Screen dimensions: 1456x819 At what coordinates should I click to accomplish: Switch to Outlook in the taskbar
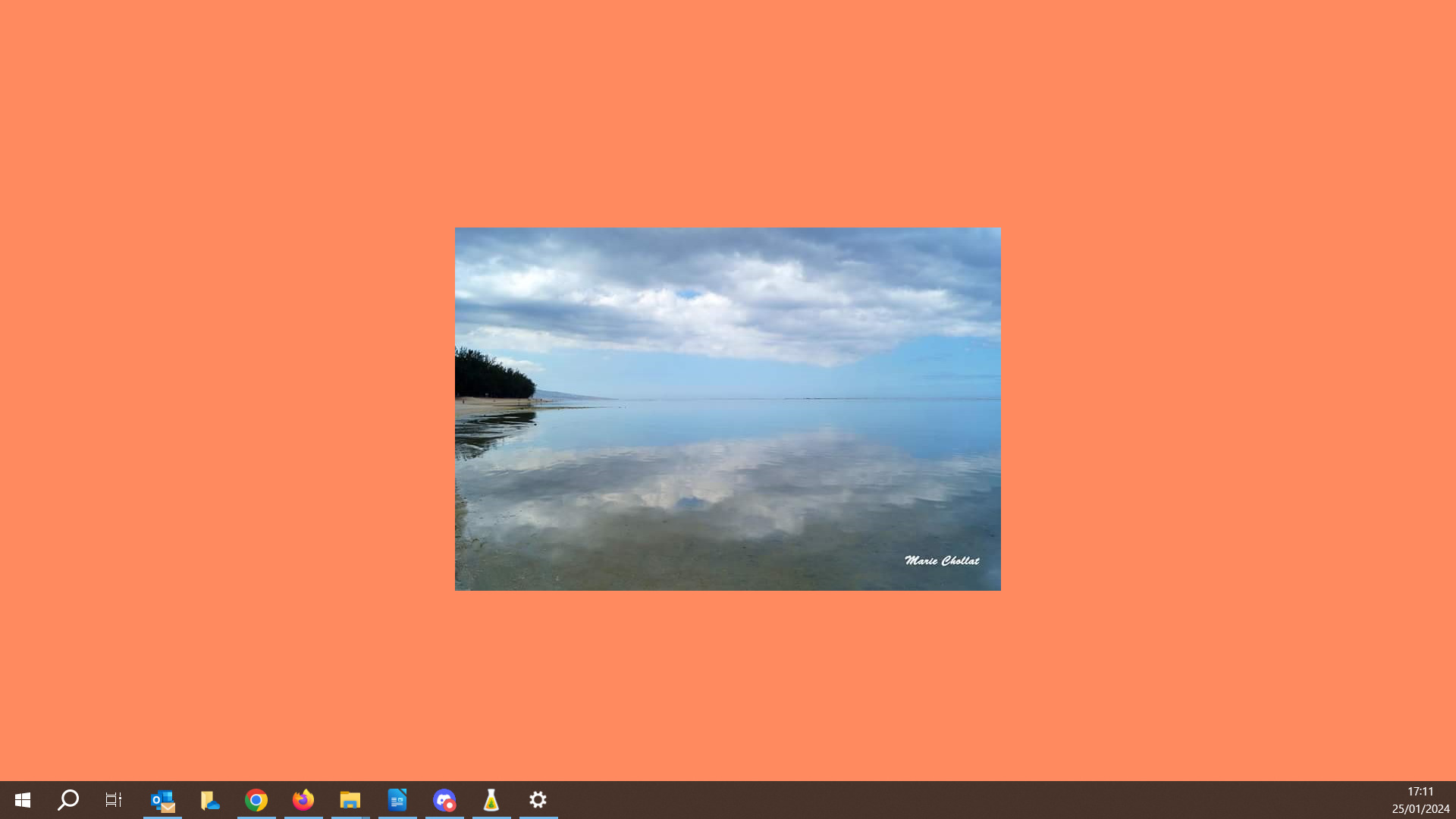tap(162, 800)
